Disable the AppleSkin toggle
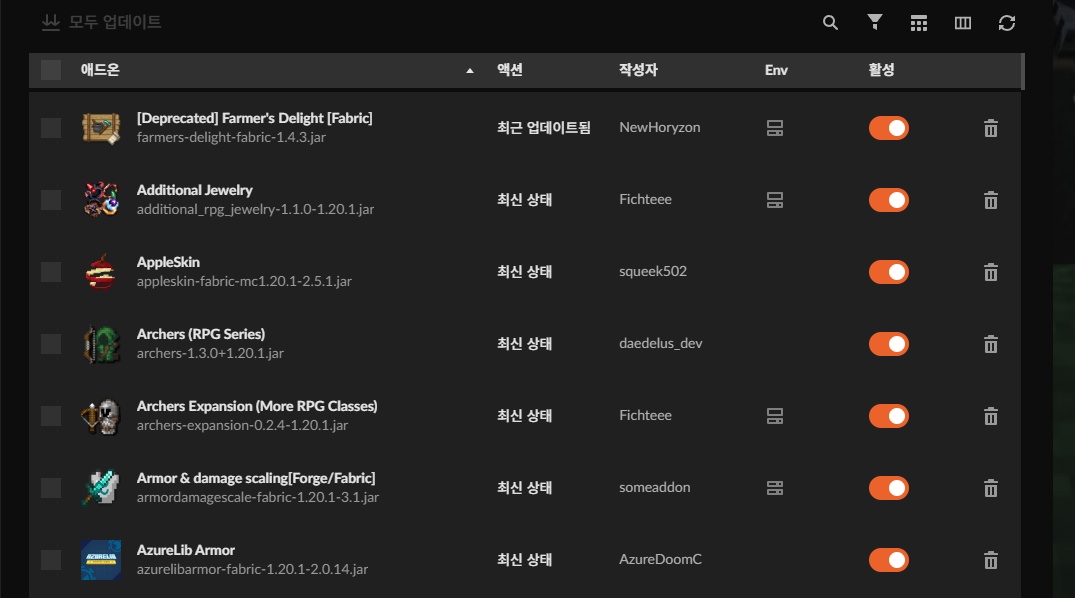Screen dimensions: 1075x598 coord(889,272)
